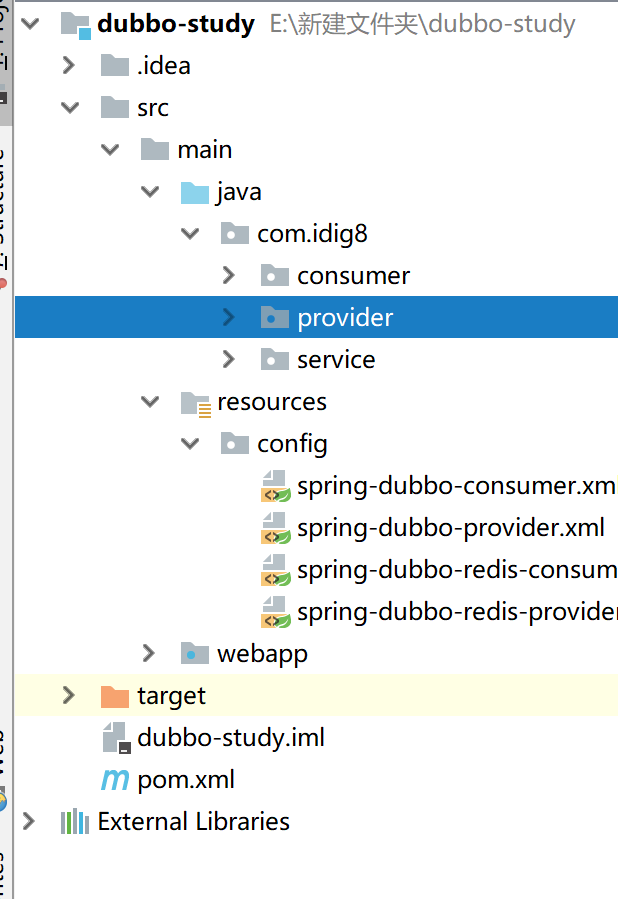Select the service package

point(336,360)
